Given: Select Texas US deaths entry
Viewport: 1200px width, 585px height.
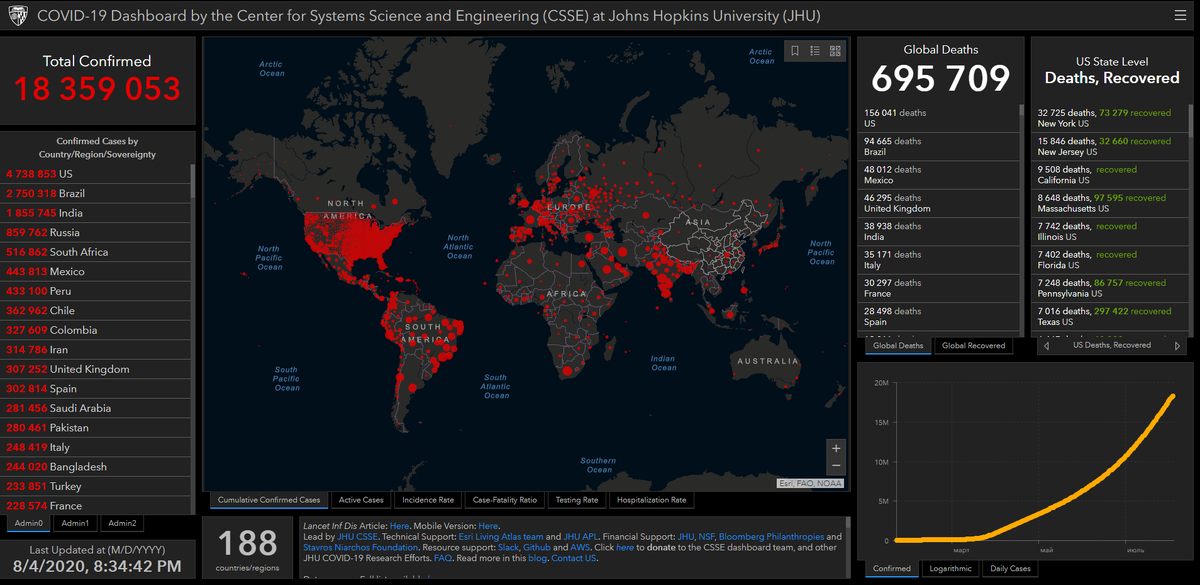Looking at the screenshot, I should pos(1110,317).
